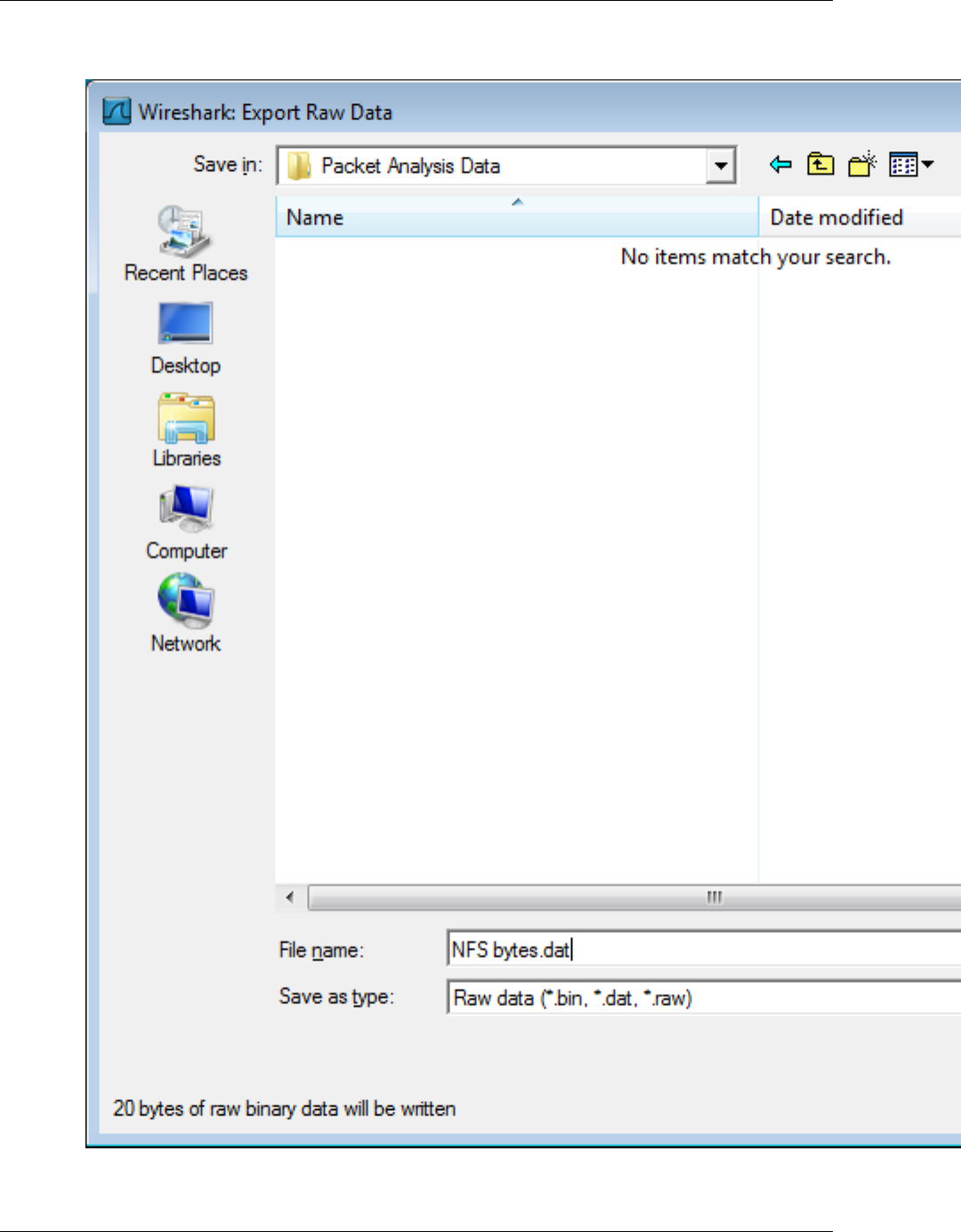Create a new folder
The height and width of the screenshot is (1232, 961).
861,165
